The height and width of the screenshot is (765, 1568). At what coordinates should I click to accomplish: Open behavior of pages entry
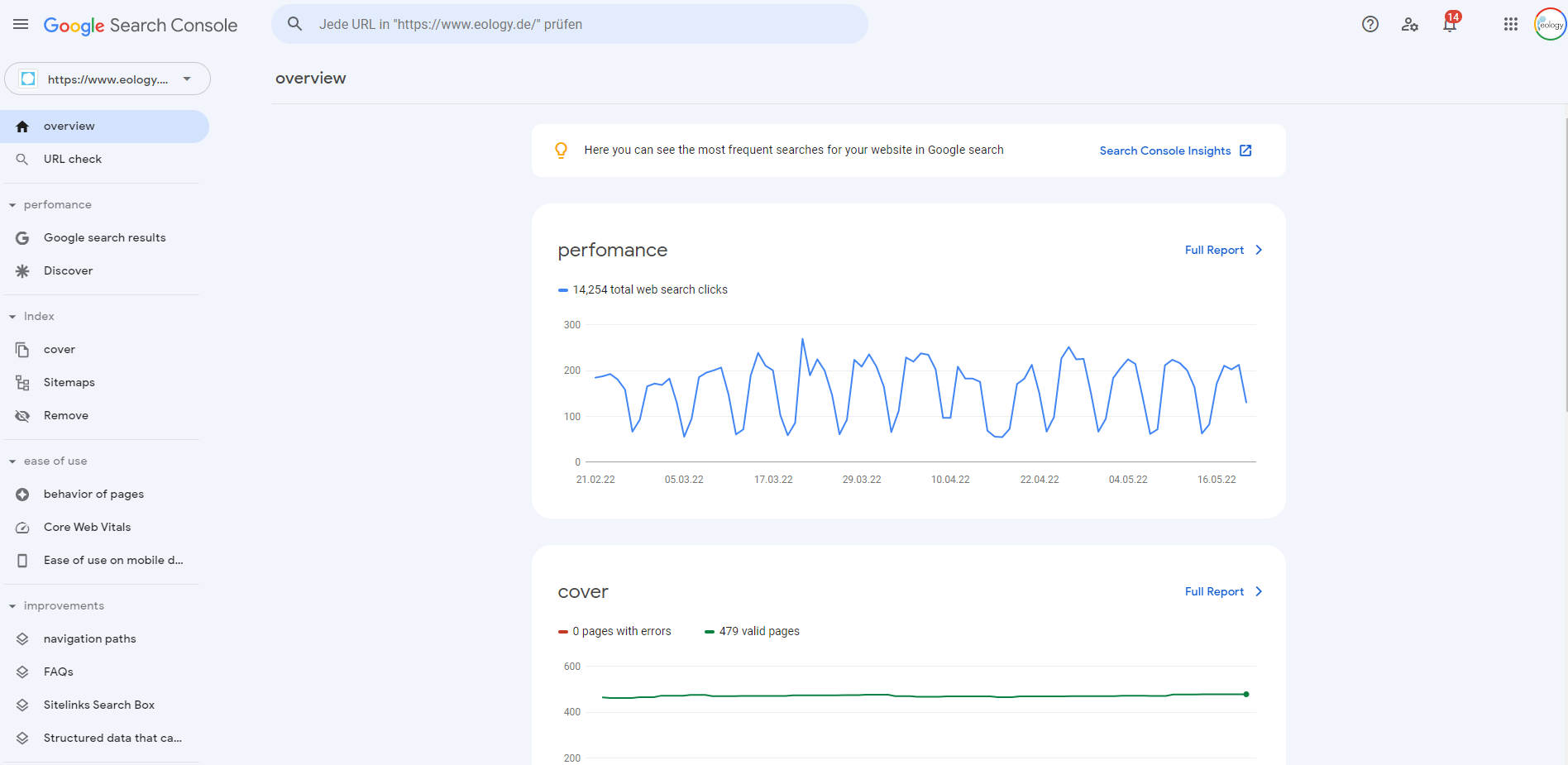[104, 495]
